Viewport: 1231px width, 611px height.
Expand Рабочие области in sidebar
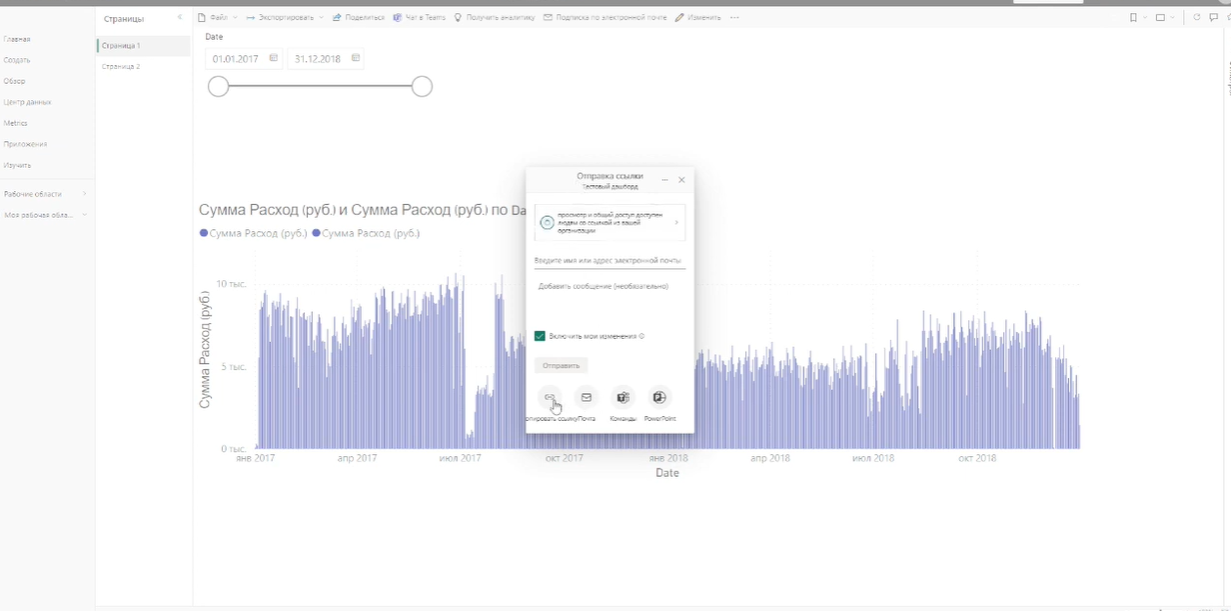pyautogui.click(x=84, y=193)
